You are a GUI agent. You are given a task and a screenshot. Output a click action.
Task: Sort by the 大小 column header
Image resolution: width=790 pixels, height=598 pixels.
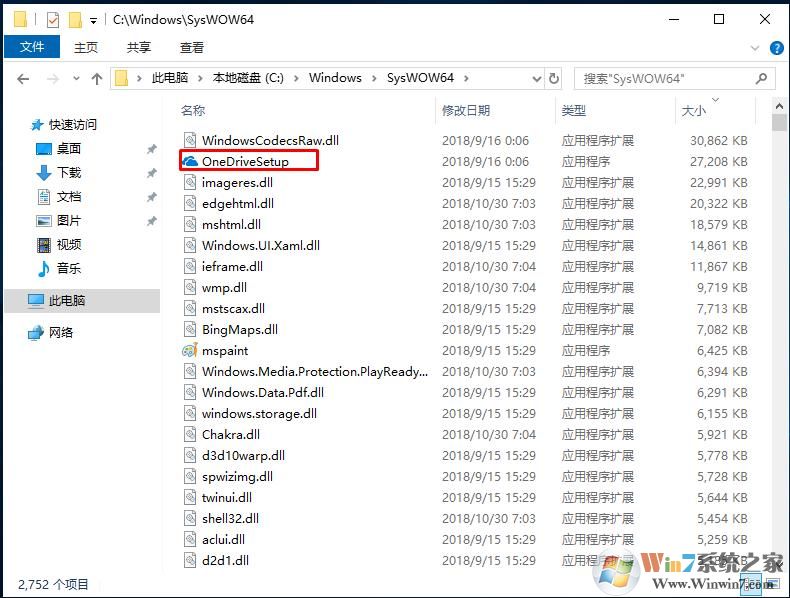694,111
